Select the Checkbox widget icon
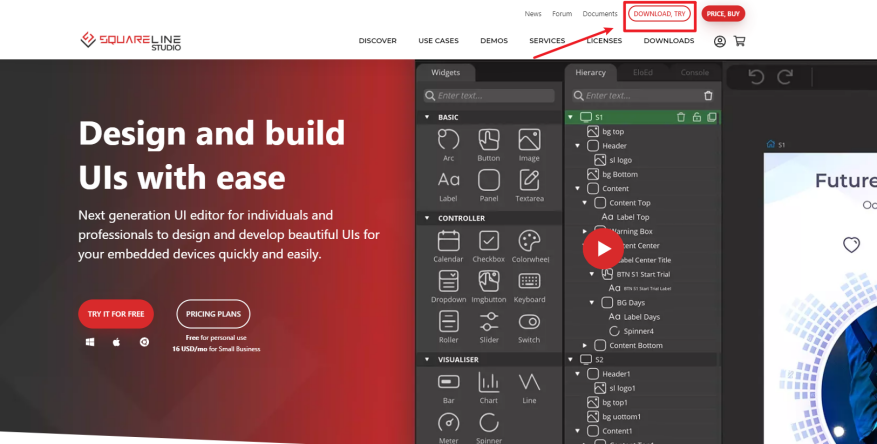 (x=489, y=241)
